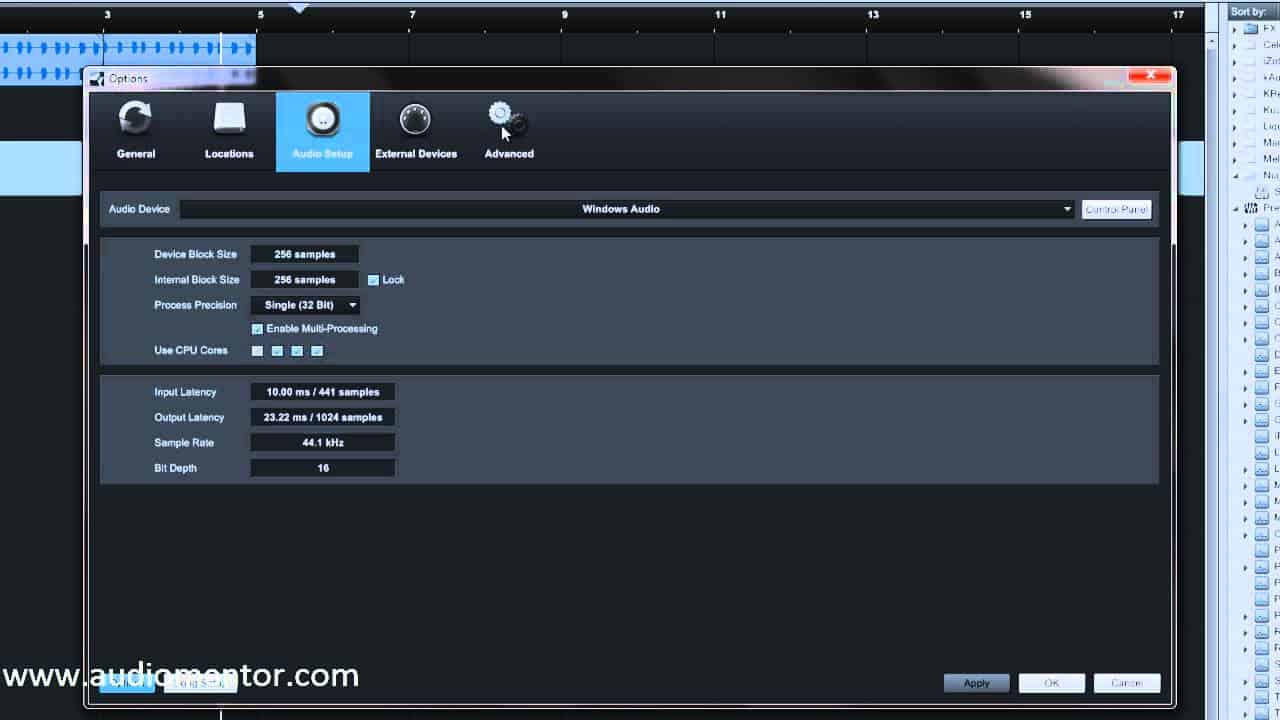Viewport: 1280px width, 720px height.
Task: Click the Options window title icon
Action: coord(97,79)
